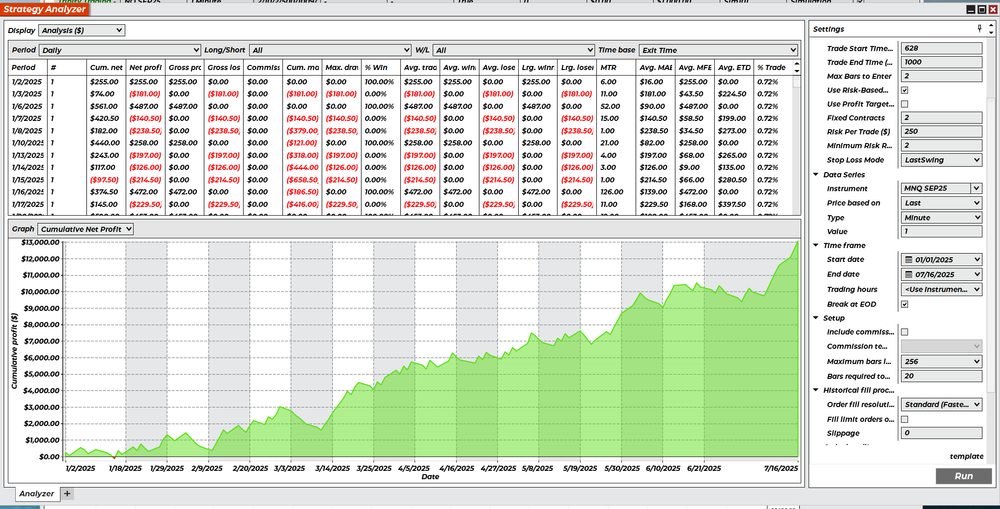Click the Trade Start Time field showing 628
The height and width of the screenshot is (509, 1000).
[x=941, y=48]
